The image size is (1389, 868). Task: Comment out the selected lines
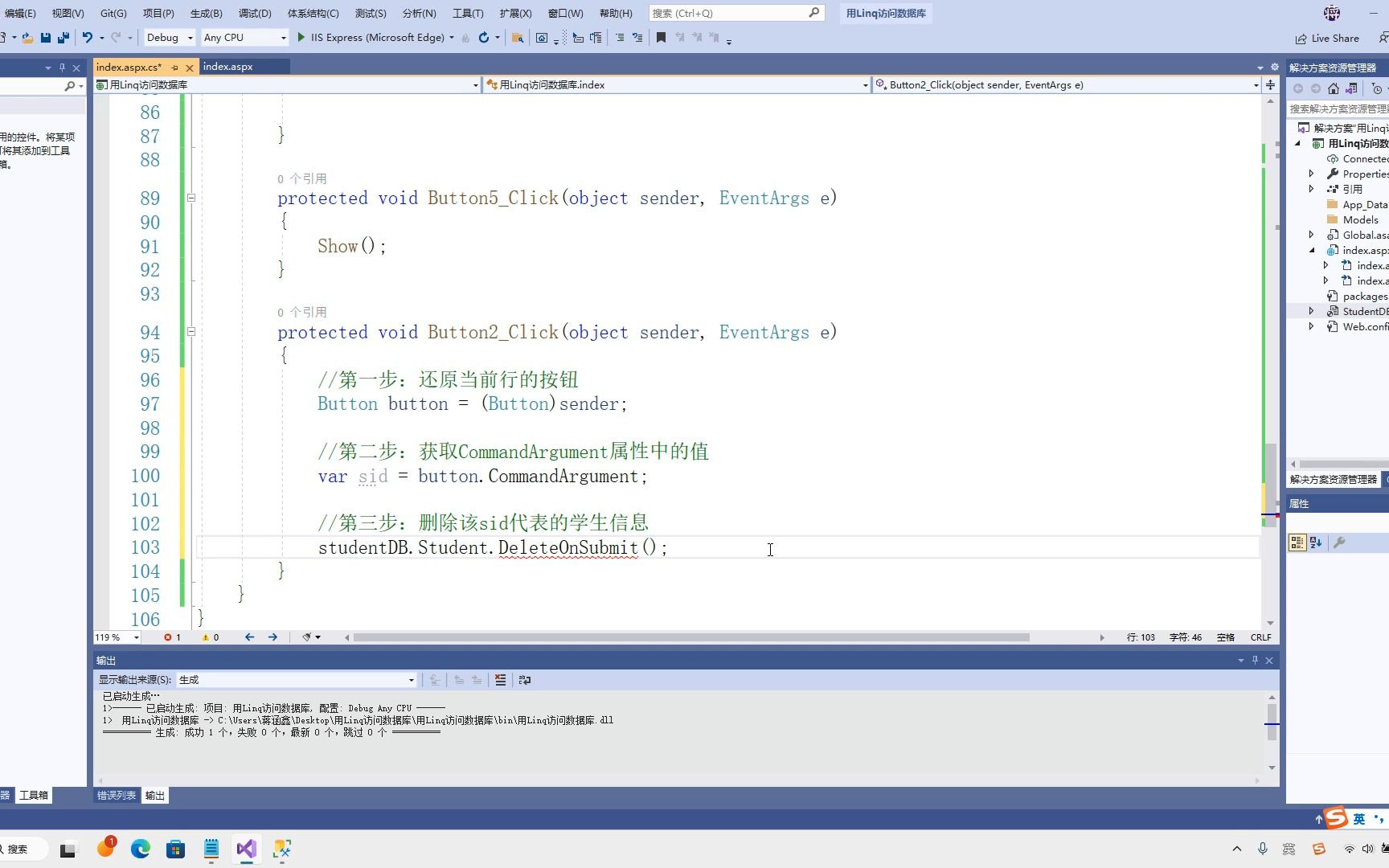pos(620,38)
